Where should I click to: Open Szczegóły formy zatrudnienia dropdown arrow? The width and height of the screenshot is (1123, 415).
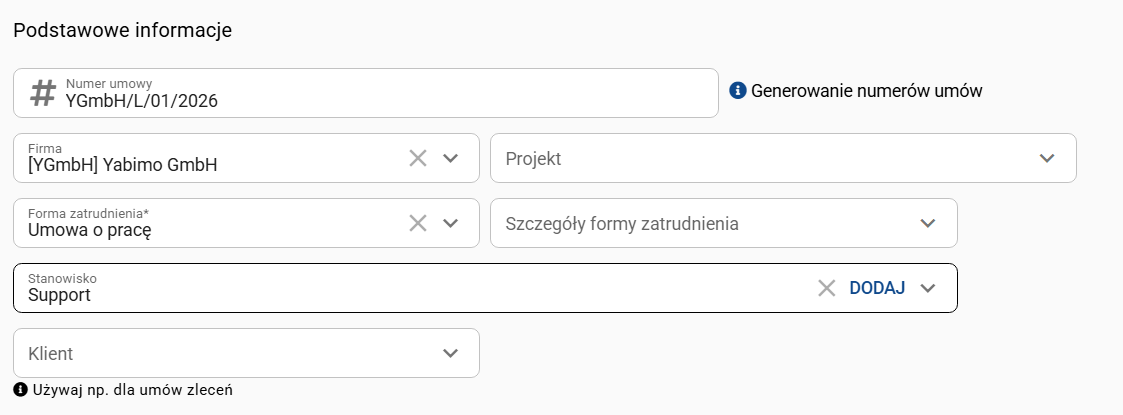[928, 223]
